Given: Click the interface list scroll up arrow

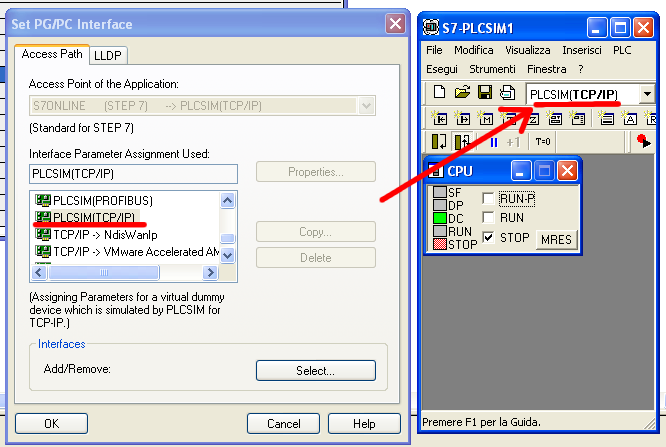Looking at the screenshot, I should coord(228,200).
